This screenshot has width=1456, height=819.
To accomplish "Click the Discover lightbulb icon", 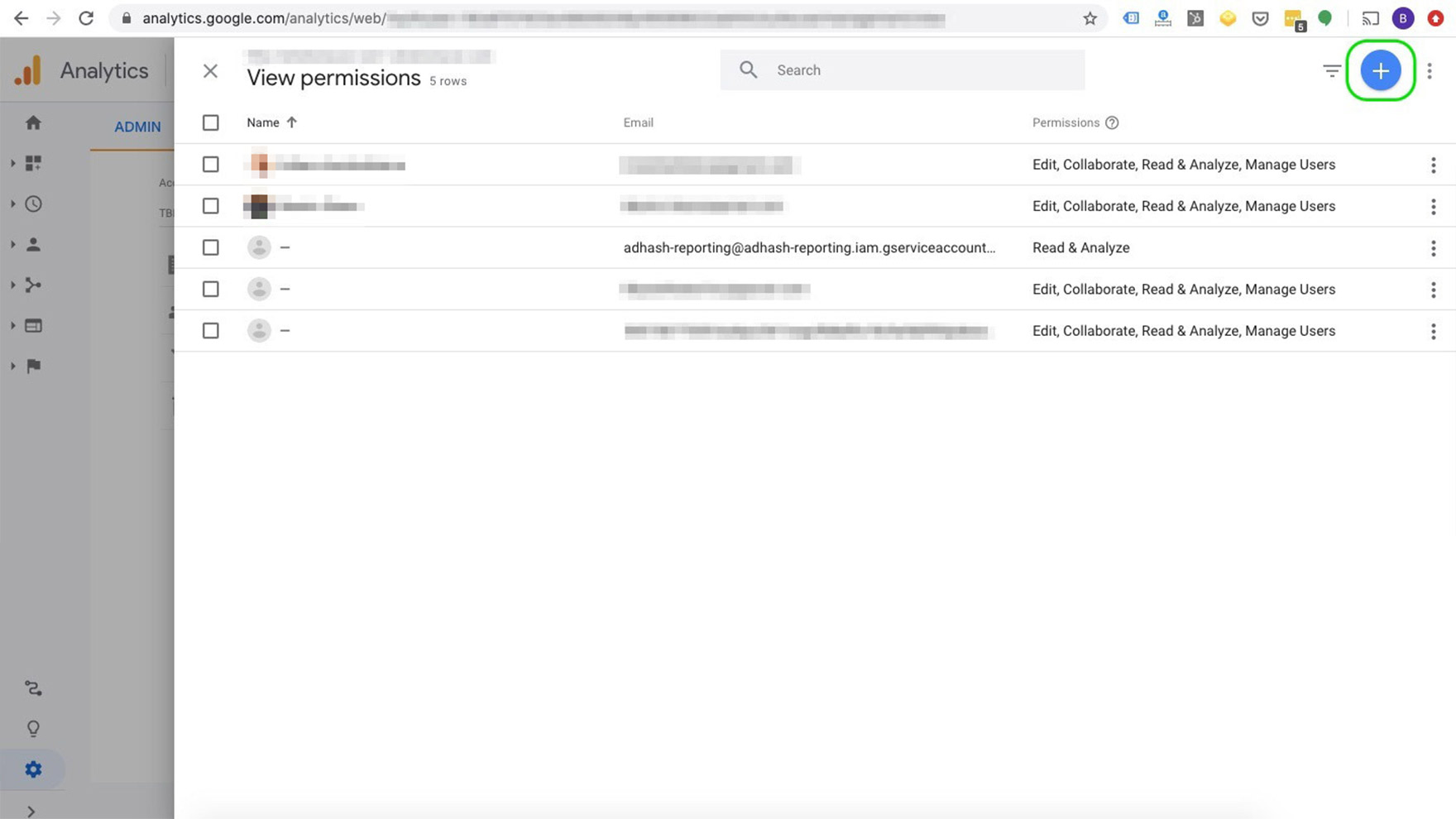I will [x=33, y=729].
